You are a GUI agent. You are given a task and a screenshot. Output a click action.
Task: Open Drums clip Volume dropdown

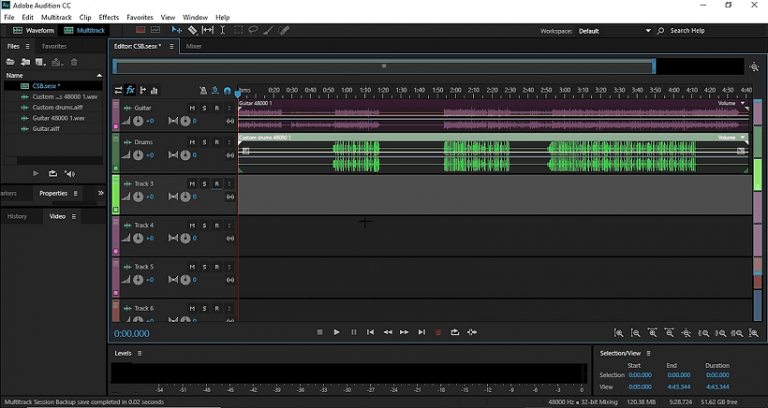pyautogui.click(x=743, y=138)
